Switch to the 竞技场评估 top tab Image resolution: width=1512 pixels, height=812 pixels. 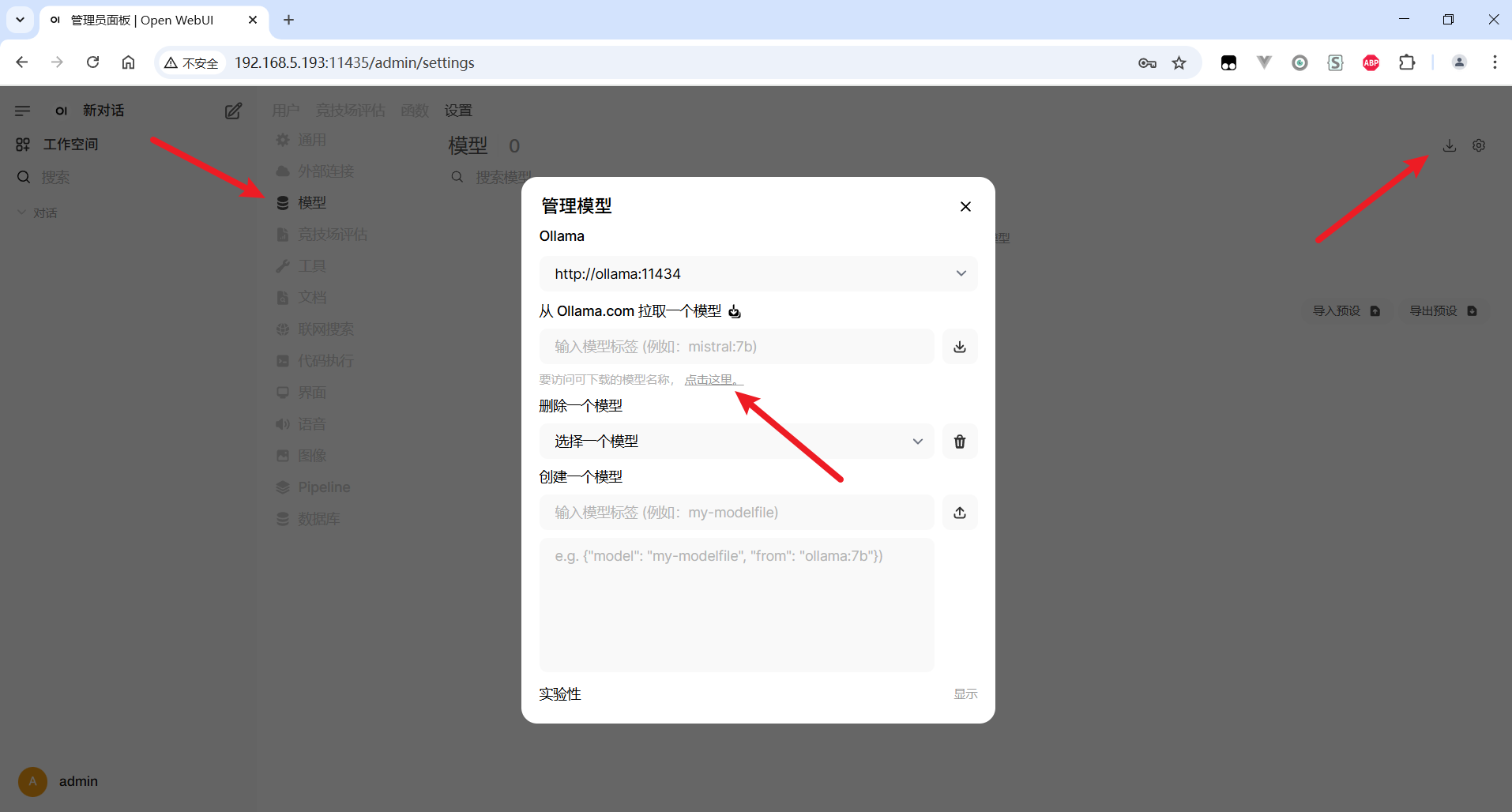coord(350,111)
